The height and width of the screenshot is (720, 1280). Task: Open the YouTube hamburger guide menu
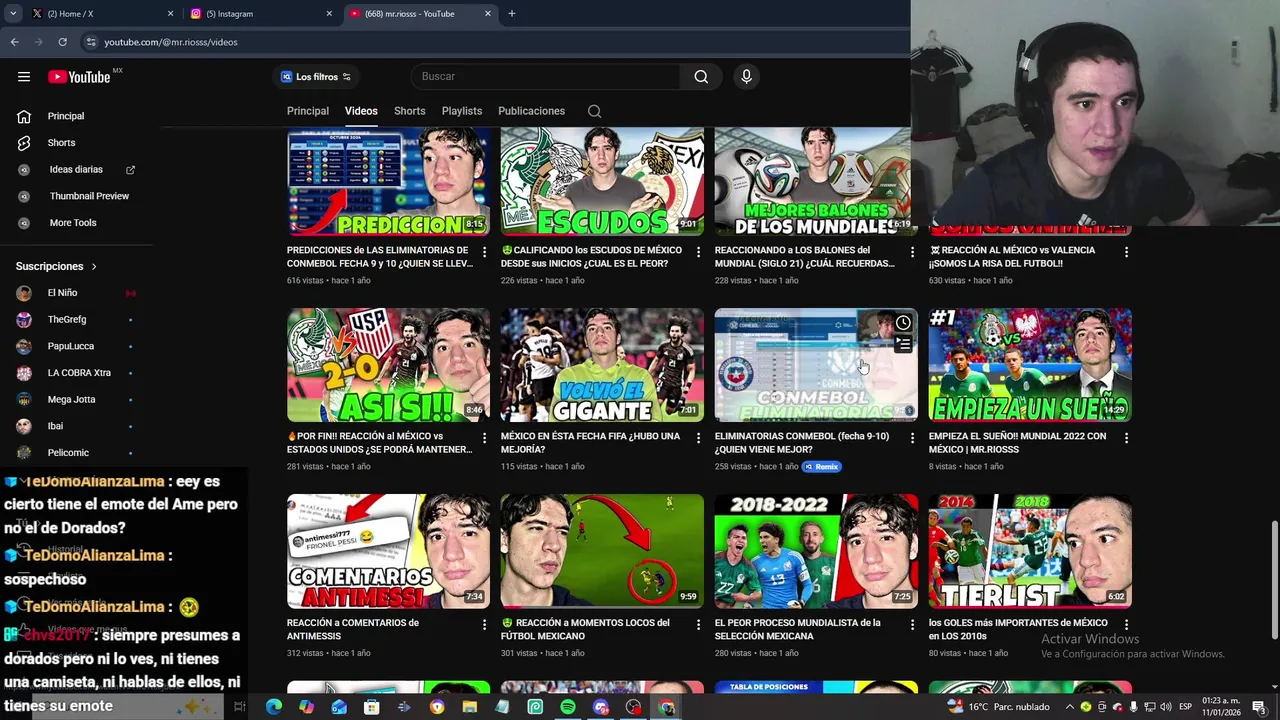(x=24, y=77)
